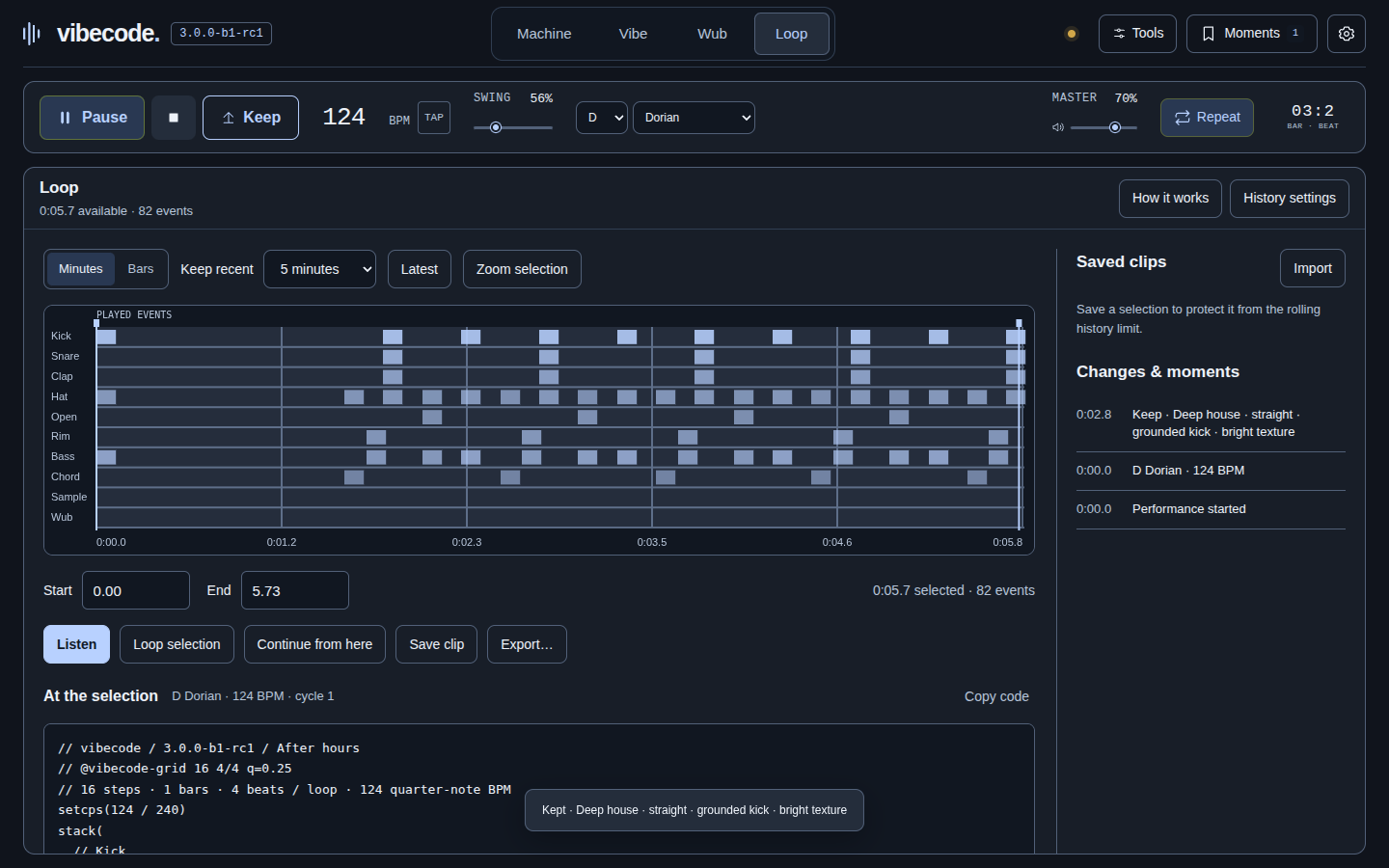The height and width of the screenshot is (868, 1389).
Task: Open the key root note D dropdown
Action: [x=602, y=118]
